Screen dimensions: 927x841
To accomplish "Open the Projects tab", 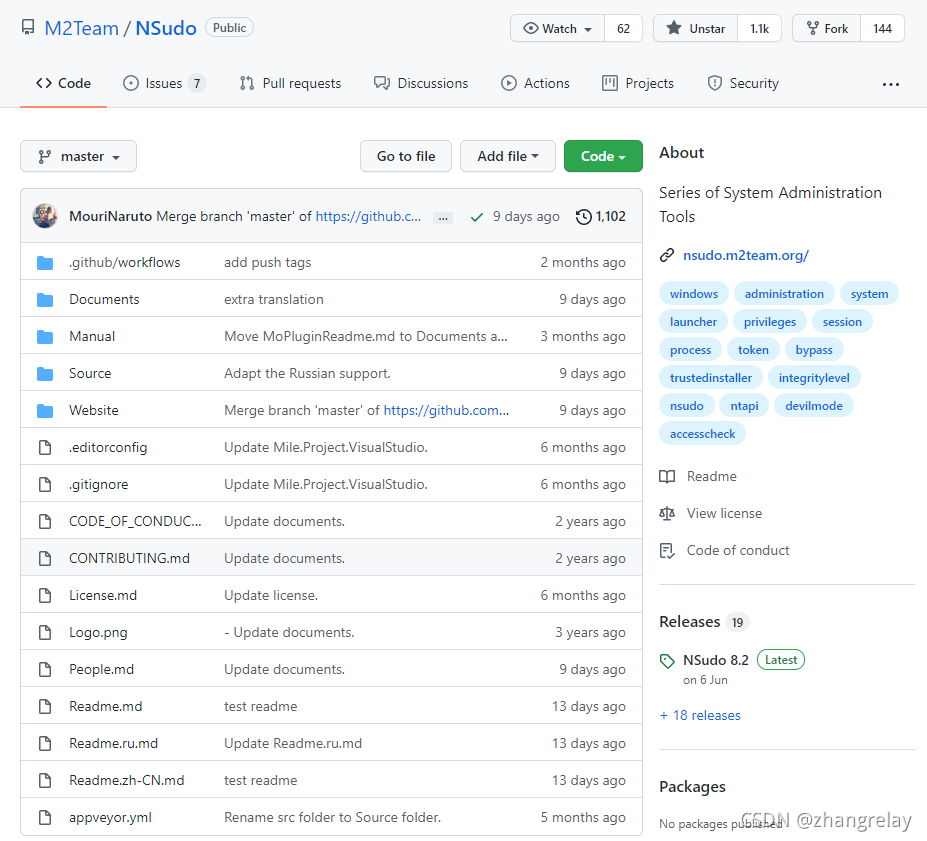I will pyautogui.click(x=638, y=83).
